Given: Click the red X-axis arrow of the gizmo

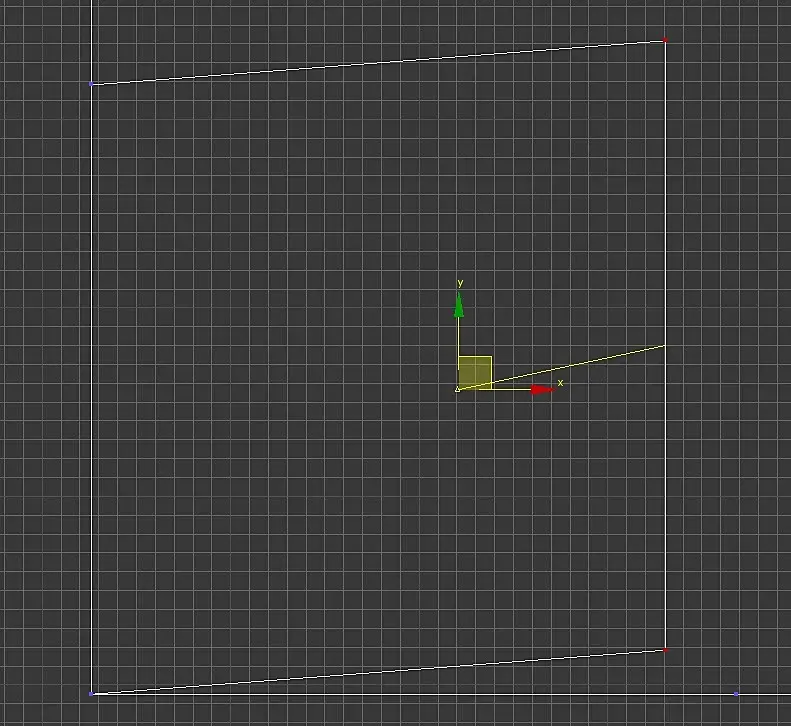Looking at the screenshot, I should click(542, 389).
